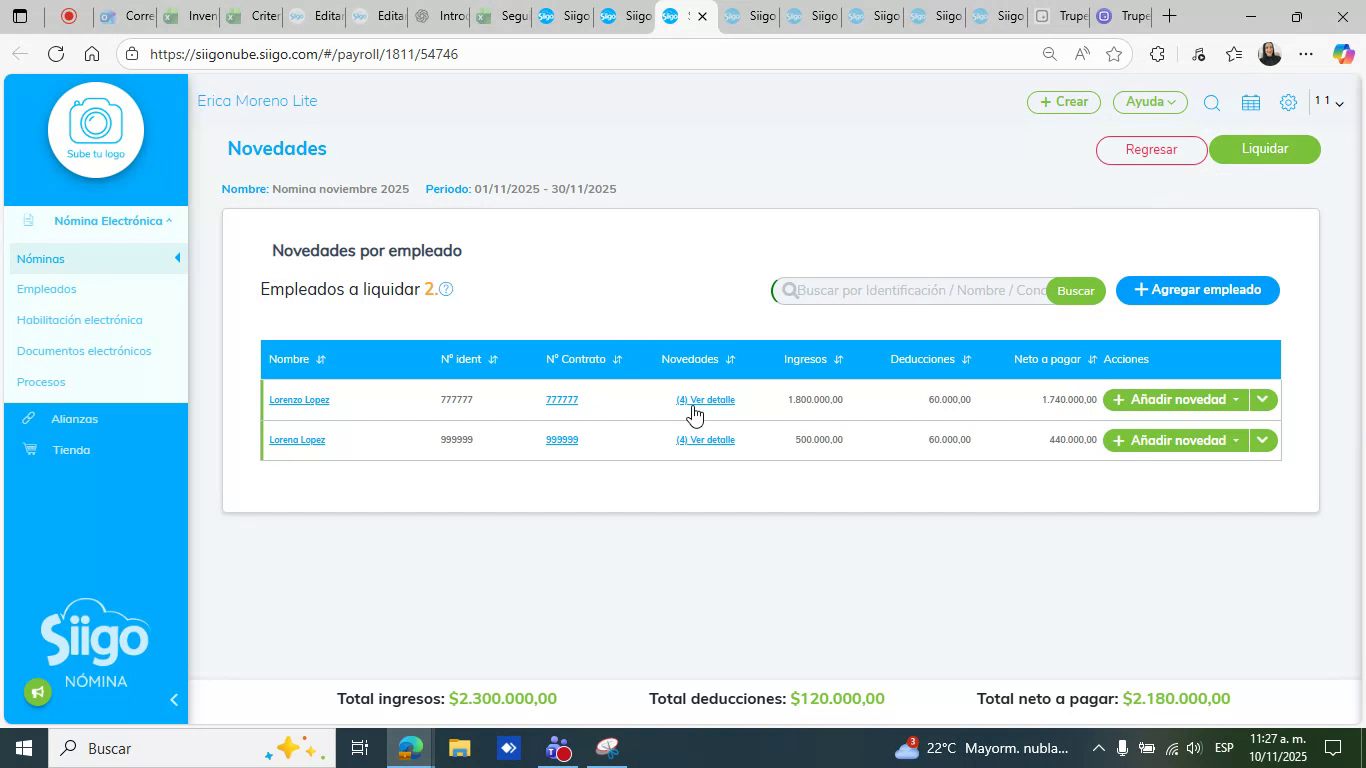Sort table by N° ident column
This screenshot has width=1366, height=768.
493,359
